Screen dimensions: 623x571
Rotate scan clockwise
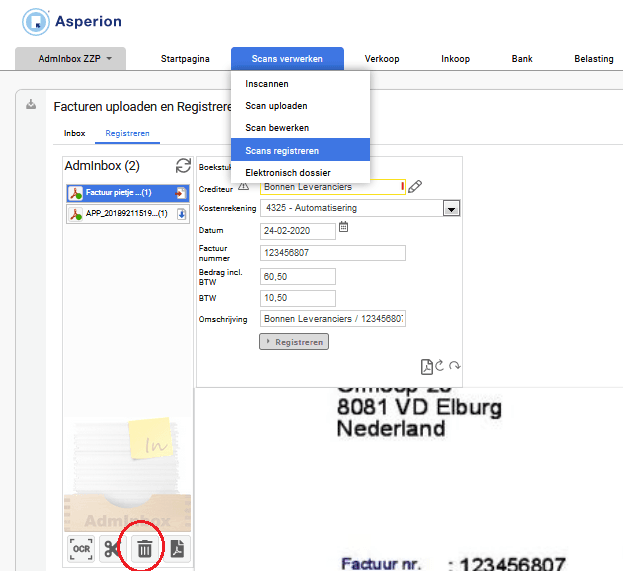pyautogui.click(x=455, y=366)
